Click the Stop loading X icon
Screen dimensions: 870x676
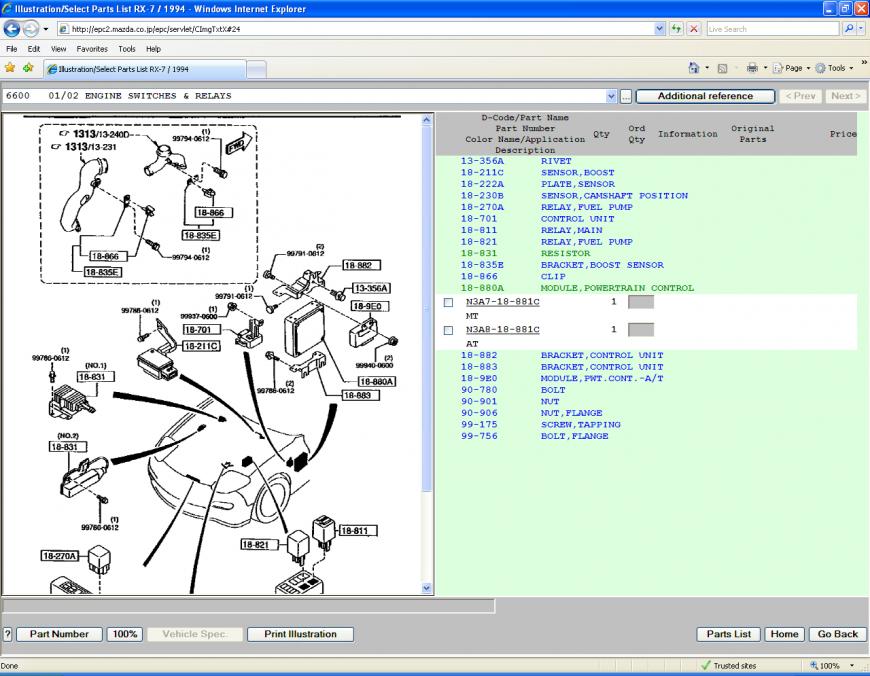[694, 29]
